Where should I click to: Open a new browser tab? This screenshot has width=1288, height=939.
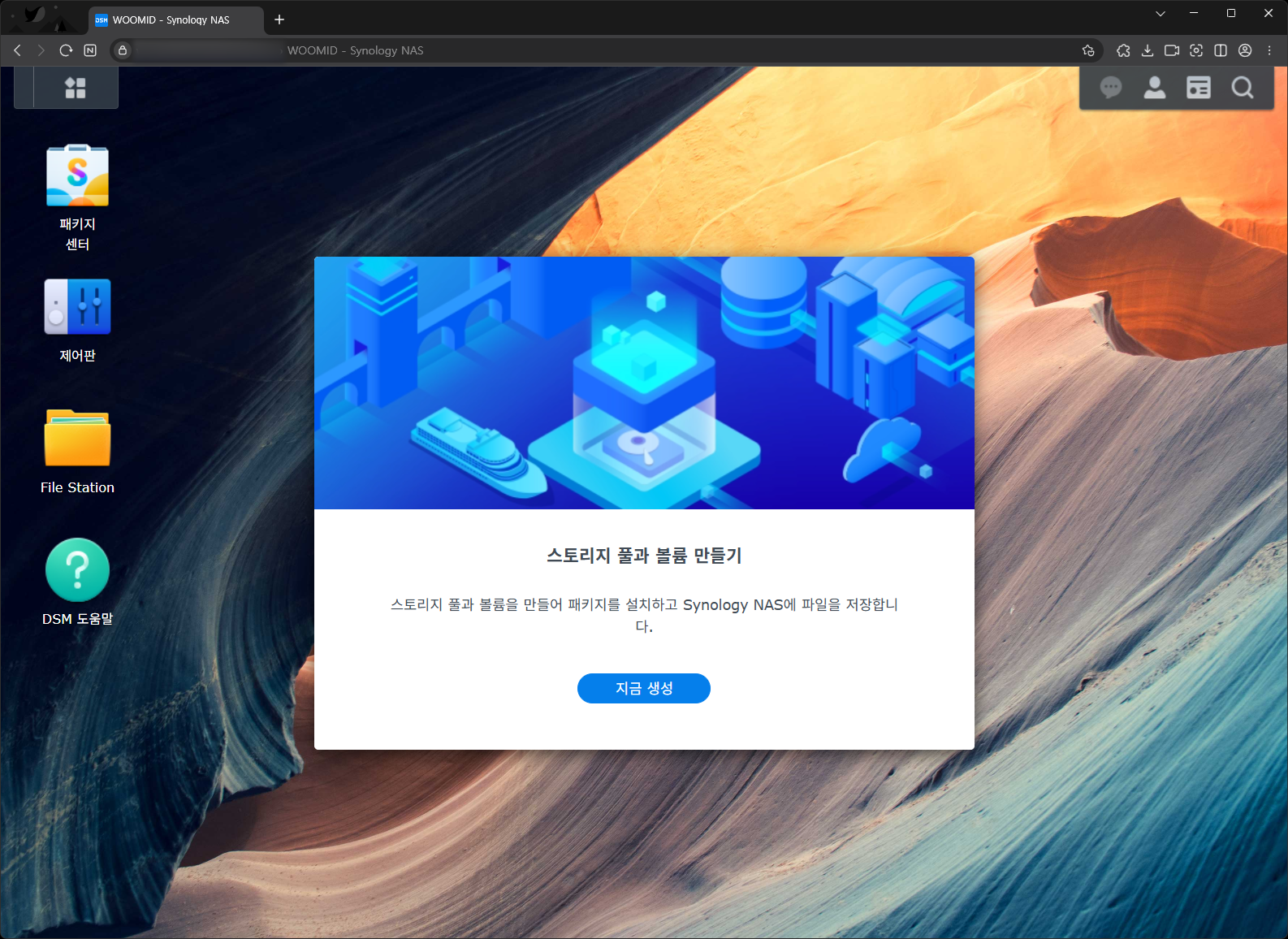coord(279,19)
